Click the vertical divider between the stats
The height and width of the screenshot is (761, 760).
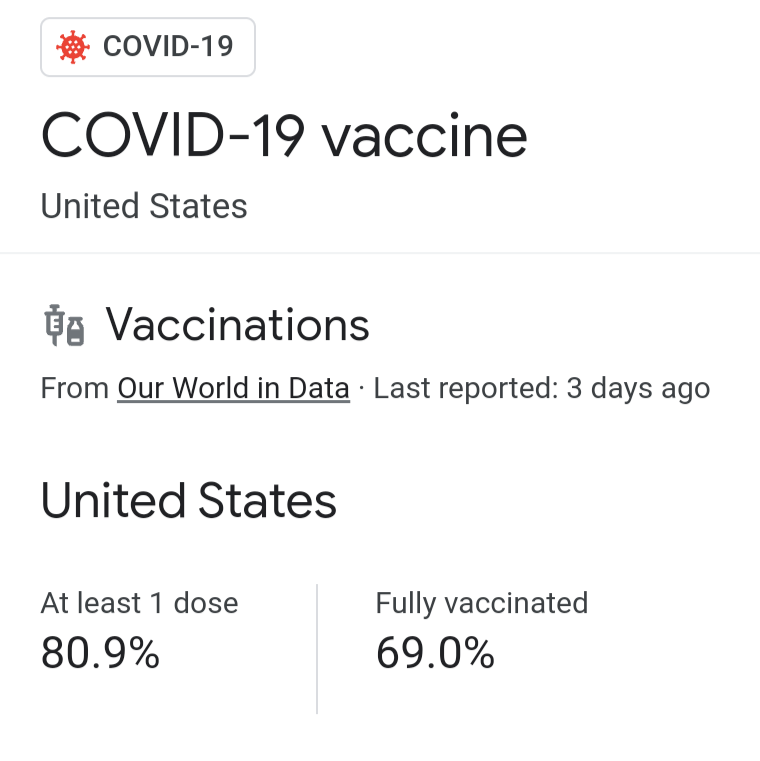[317, 649]
